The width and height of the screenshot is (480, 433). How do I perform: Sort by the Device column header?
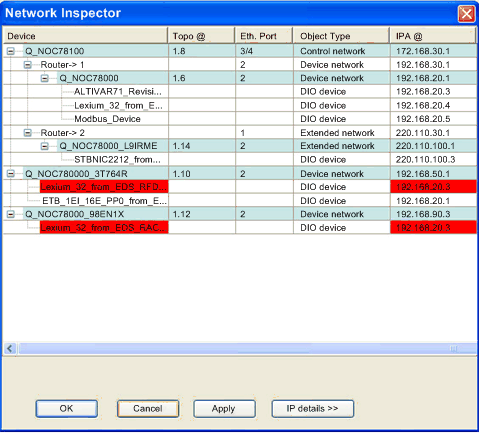(x=85, y=36)
